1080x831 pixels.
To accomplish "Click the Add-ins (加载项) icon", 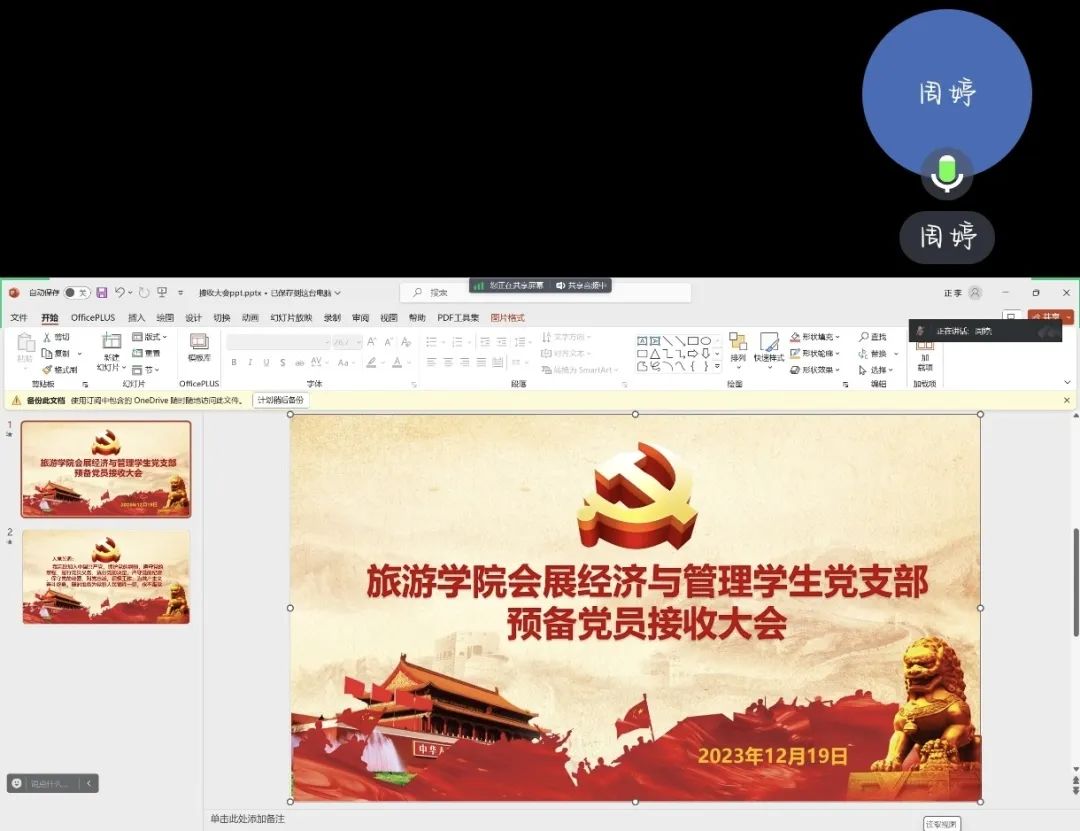I will point(925,346).
